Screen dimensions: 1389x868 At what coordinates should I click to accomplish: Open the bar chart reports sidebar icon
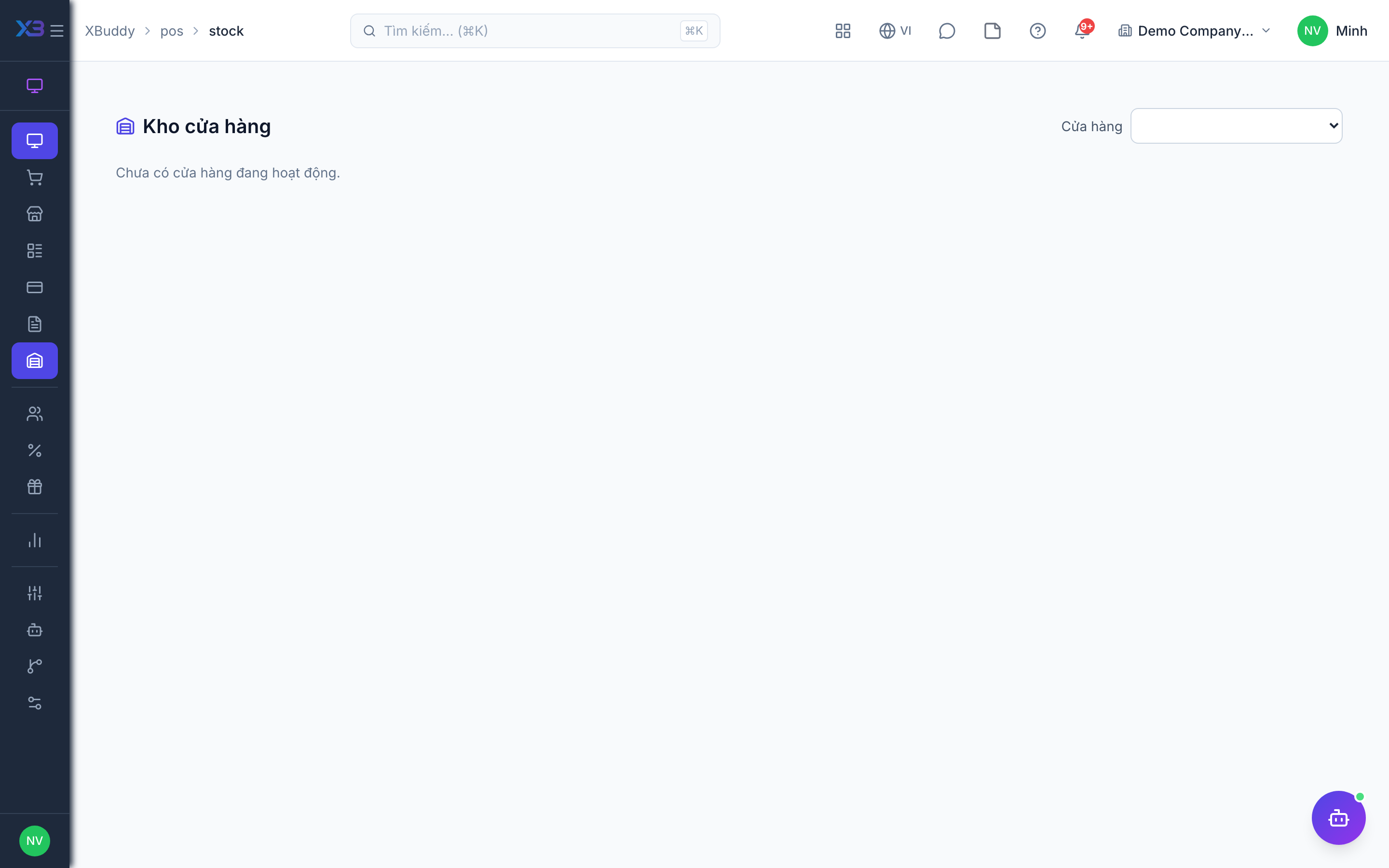pyautogui.click(x=34, y=540)
